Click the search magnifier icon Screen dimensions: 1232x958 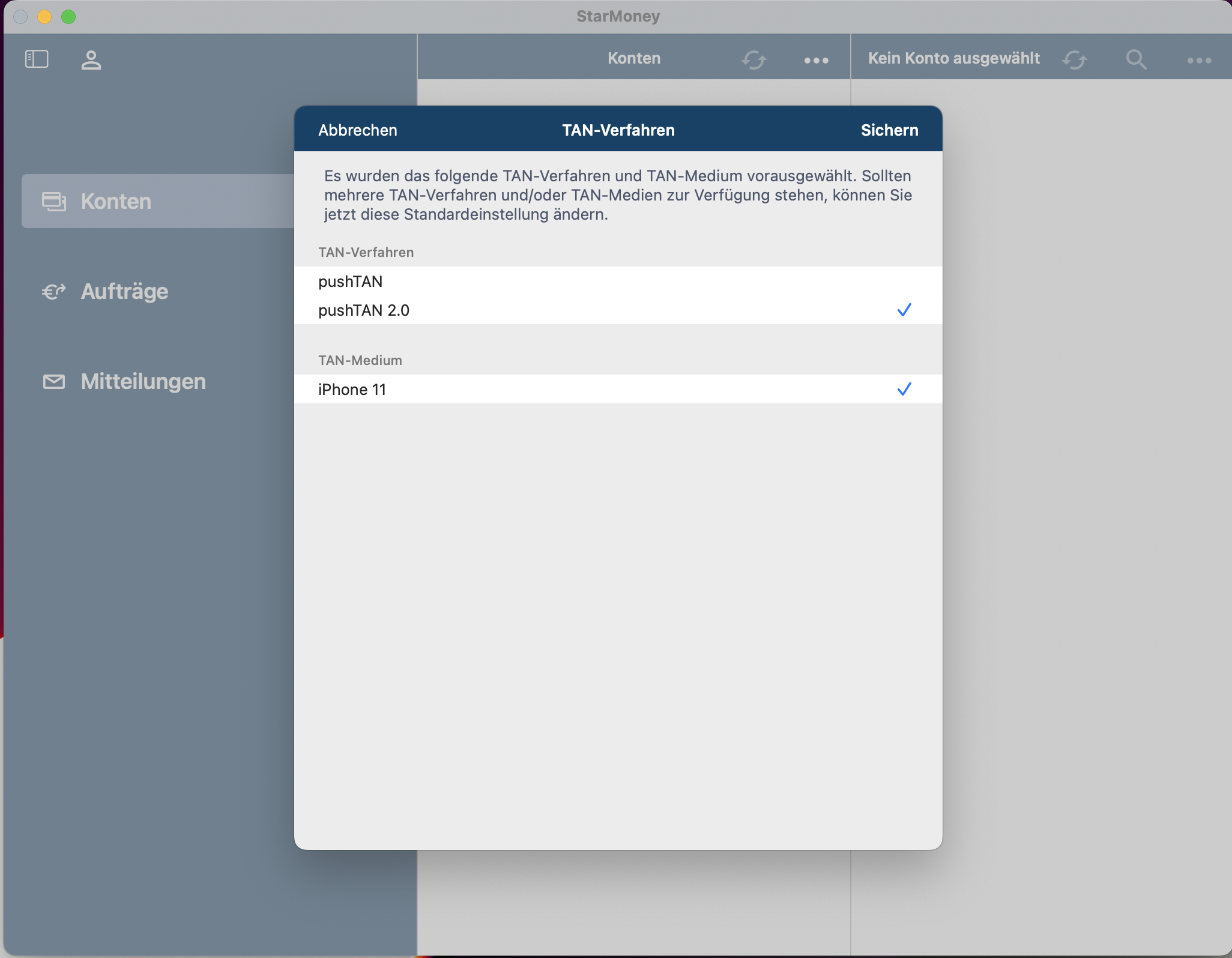tap(1136, 59)
